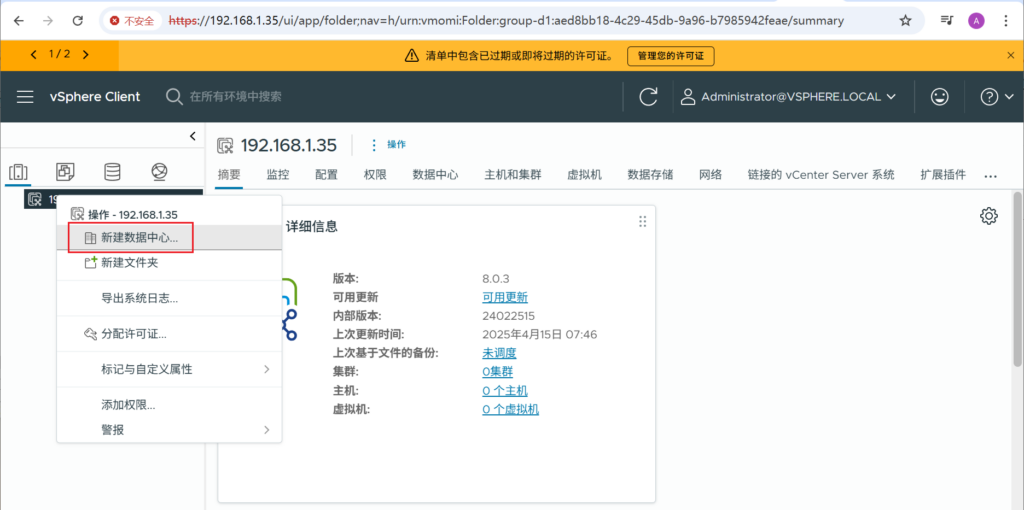Switch to 数据中心 tab
This screenshot has height=510, width=1024.
tap(435, 174)
